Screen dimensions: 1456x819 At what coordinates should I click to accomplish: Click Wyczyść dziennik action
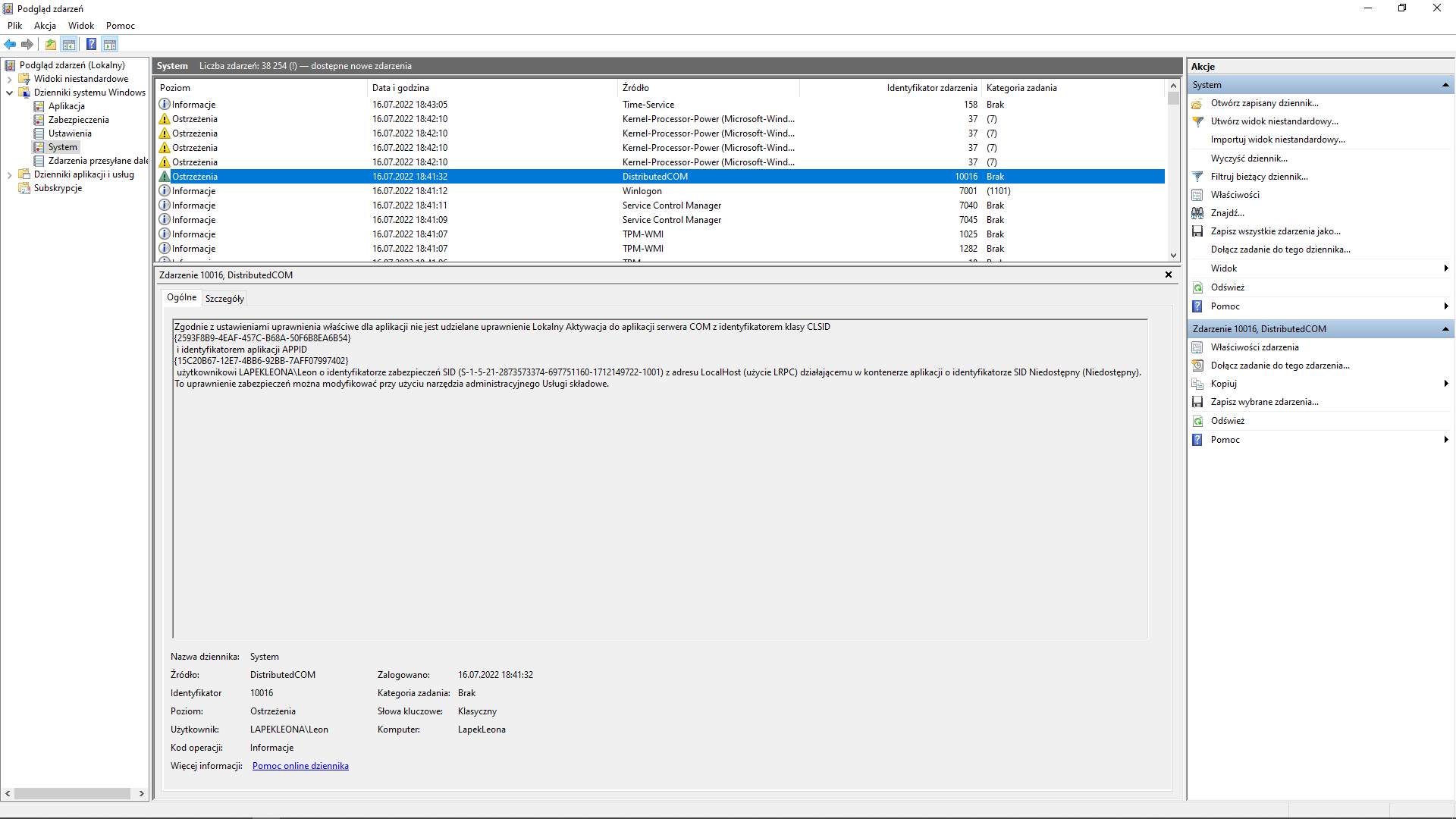pyautogui.click(x=1249, y=158)
